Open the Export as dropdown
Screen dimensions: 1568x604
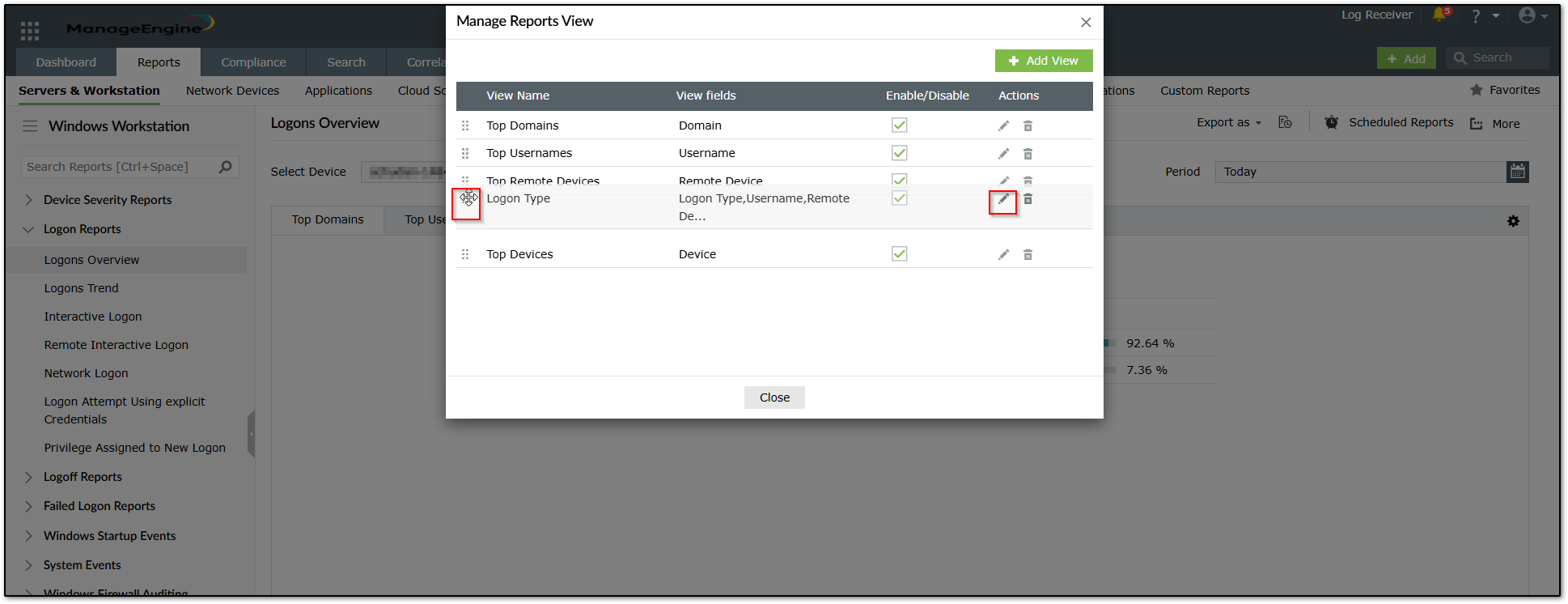[x=1229, y=122]
